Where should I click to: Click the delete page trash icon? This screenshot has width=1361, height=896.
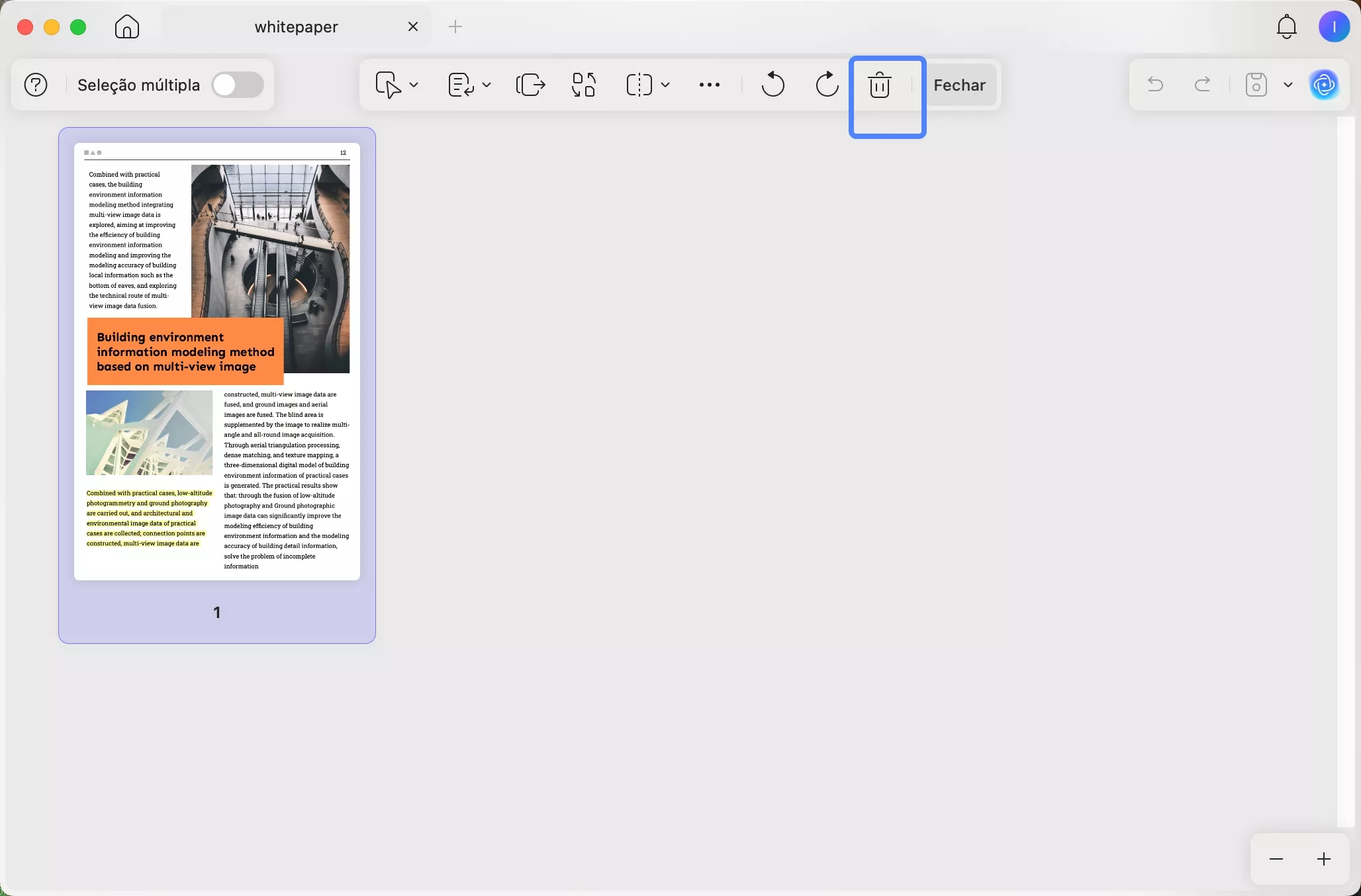point(880,85)
